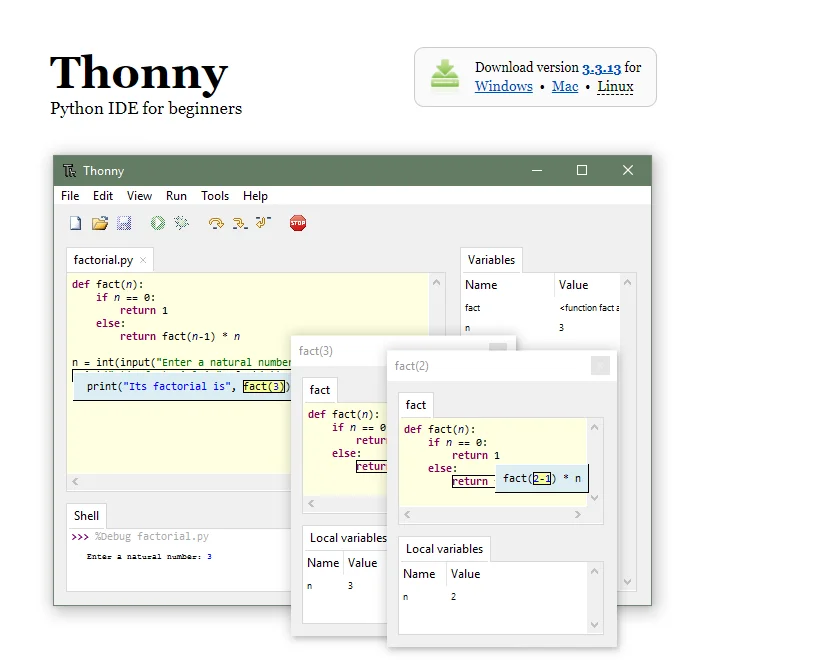
Task: Select the factorial.py editor tab
Action: (103, 260)
